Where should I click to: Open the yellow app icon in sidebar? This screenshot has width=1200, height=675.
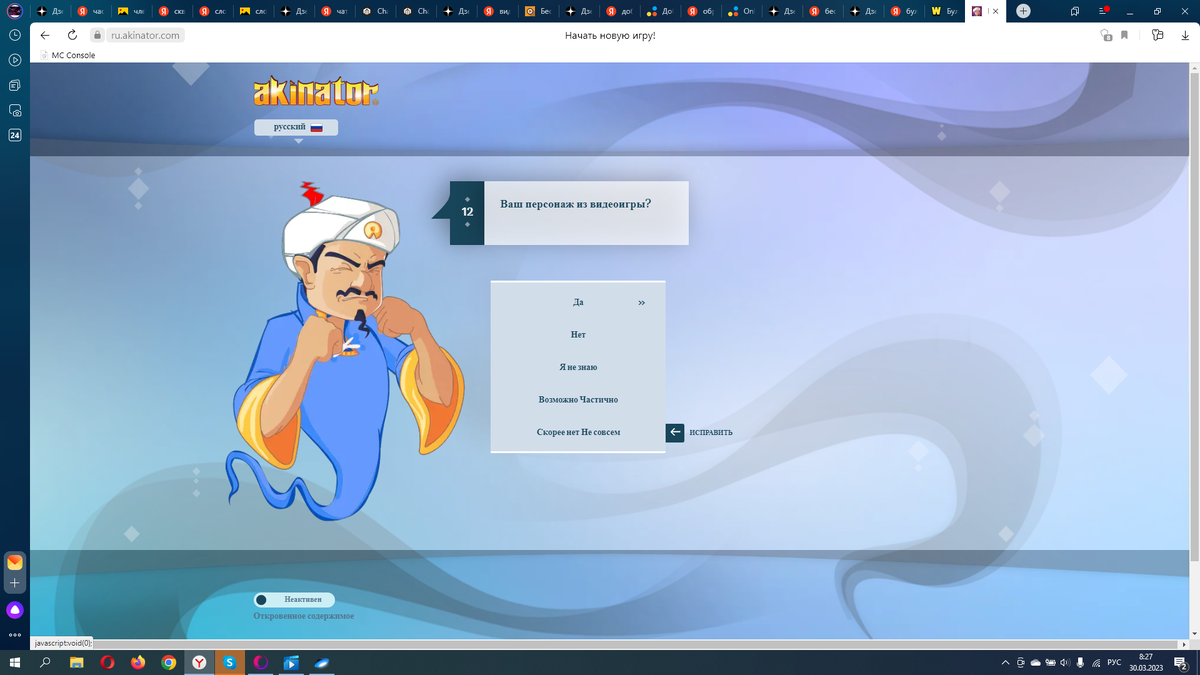click(15, 563)
